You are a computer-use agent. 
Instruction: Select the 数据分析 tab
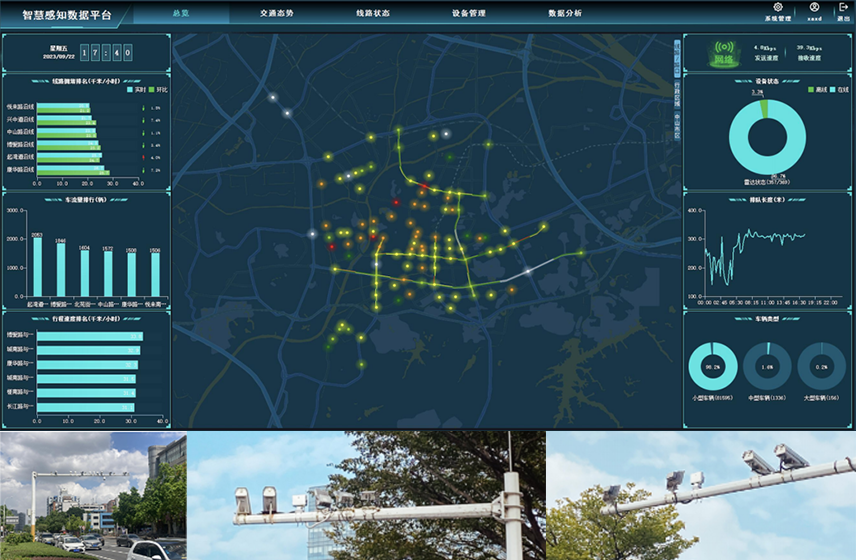pos(564,13)
